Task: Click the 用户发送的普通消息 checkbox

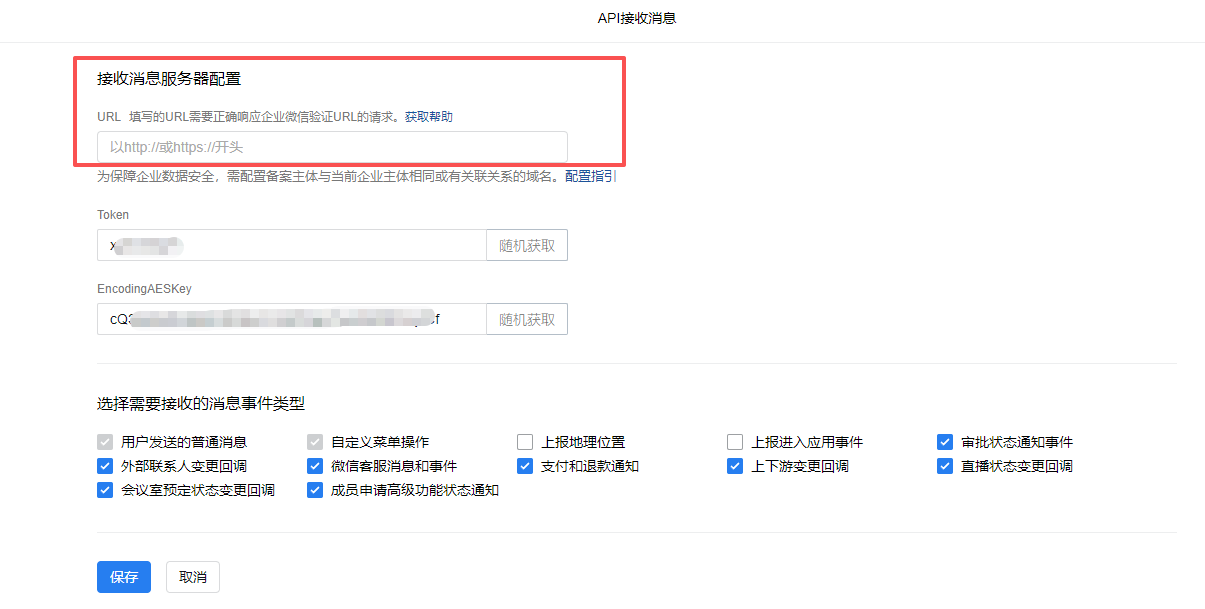Action: 105,442
